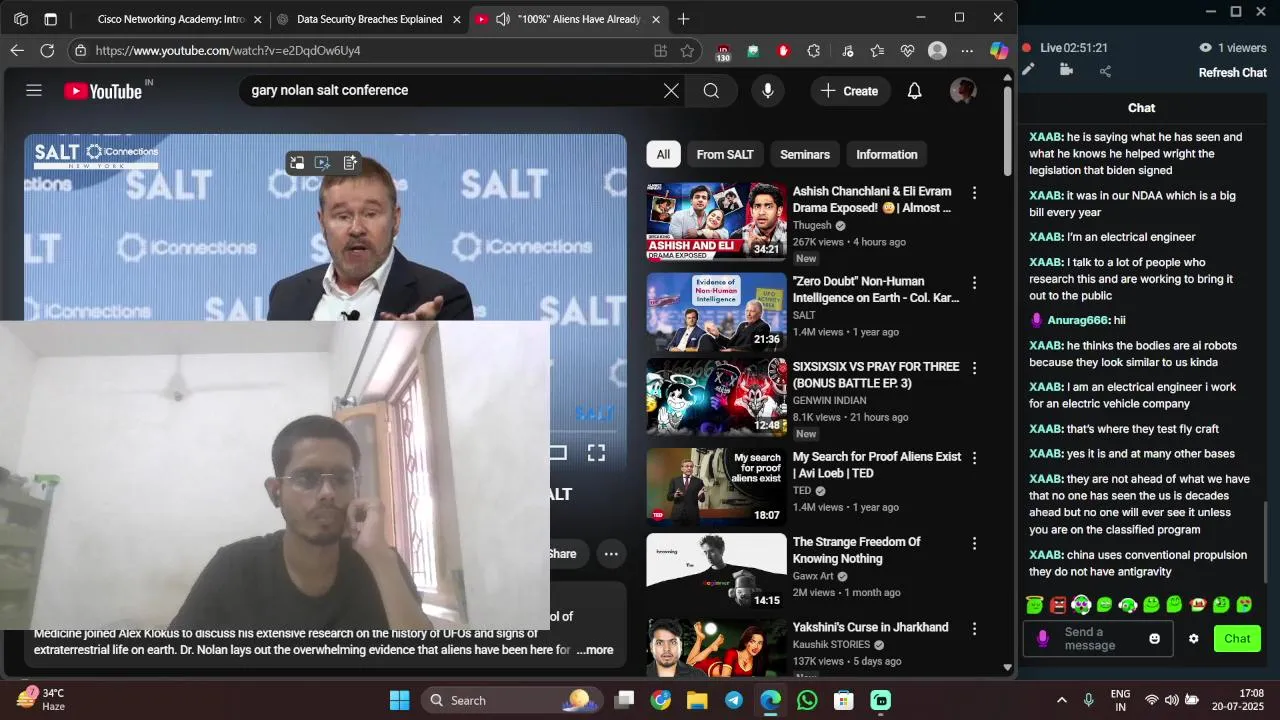
Task: Select the From SALT filter chip
Action: tap(725, 154)
